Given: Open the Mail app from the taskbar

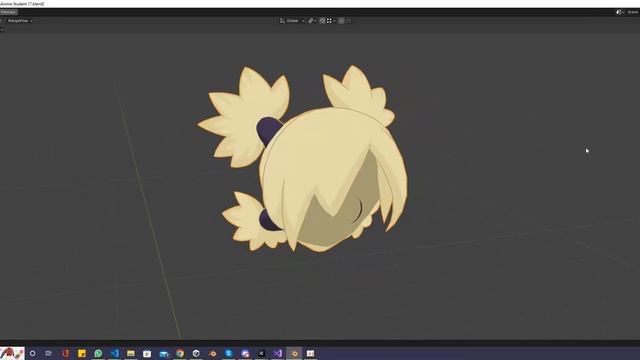Looking at the screenshot, I should [x=164, y=353].
